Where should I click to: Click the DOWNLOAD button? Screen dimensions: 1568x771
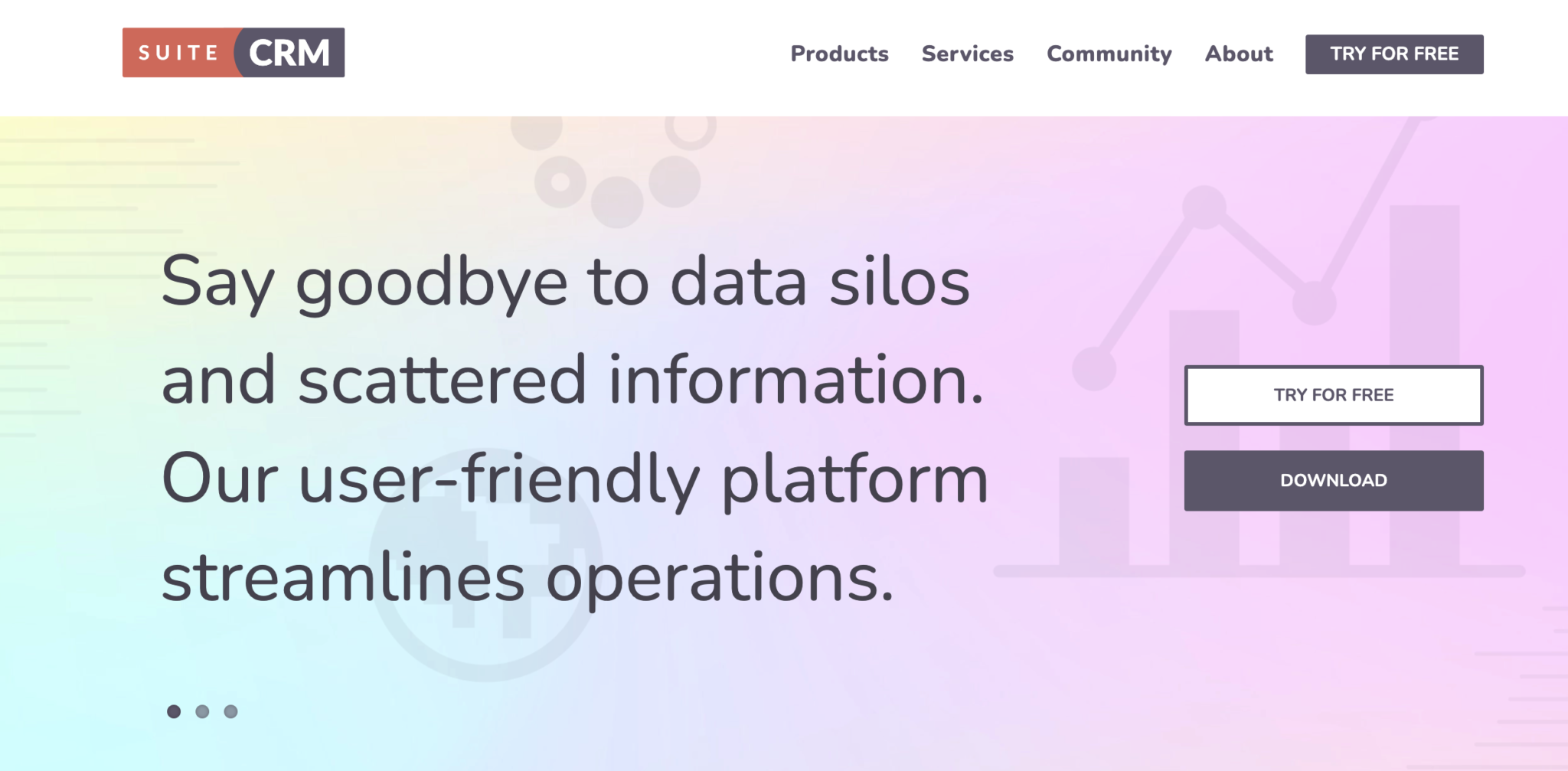point(1334,480)
